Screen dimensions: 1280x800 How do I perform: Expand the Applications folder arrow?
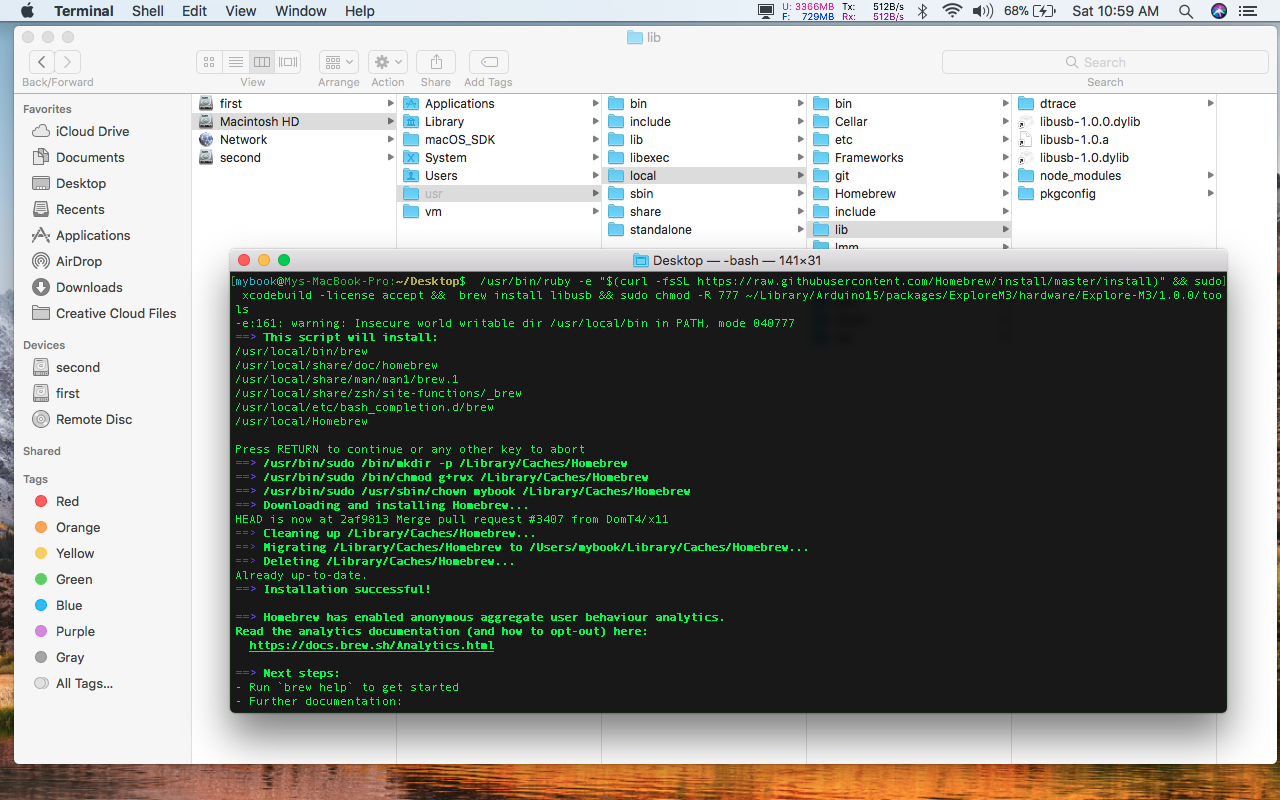coord(595,103)
